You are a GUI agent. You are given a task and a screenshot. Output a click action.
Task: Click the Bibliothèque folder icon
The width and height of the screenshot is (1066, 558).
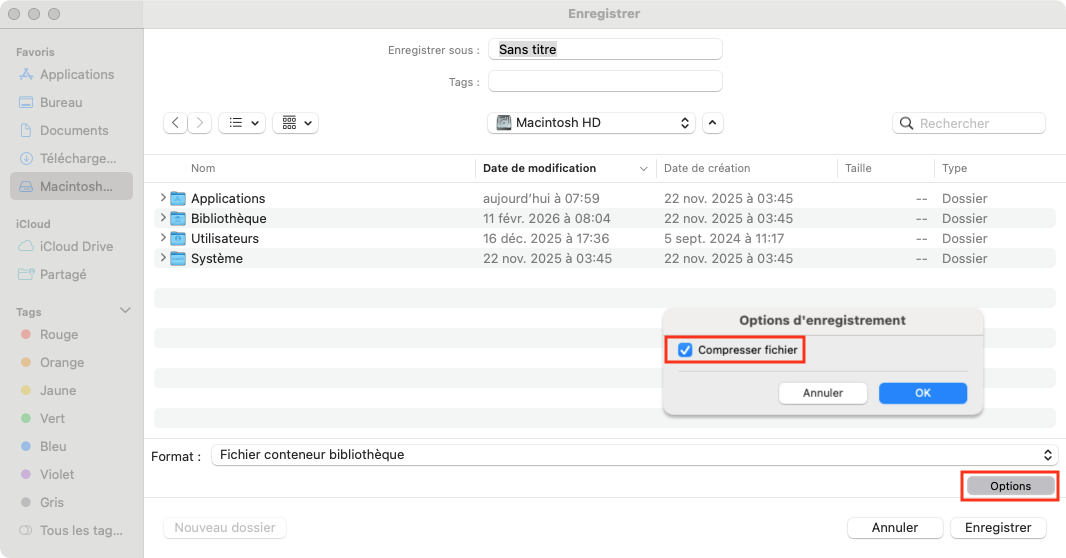point(177,219)
